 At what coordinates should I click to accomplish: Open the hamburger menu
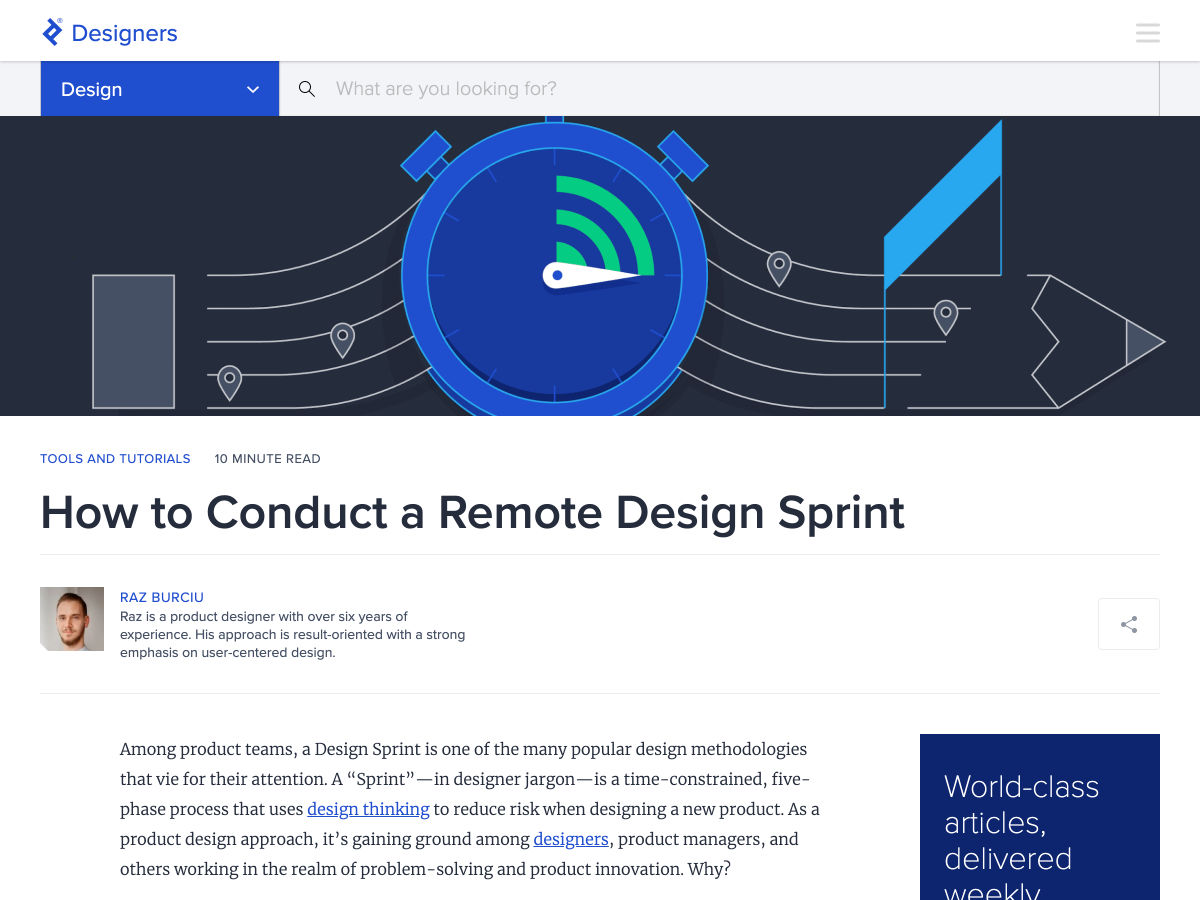[1148, 33]
